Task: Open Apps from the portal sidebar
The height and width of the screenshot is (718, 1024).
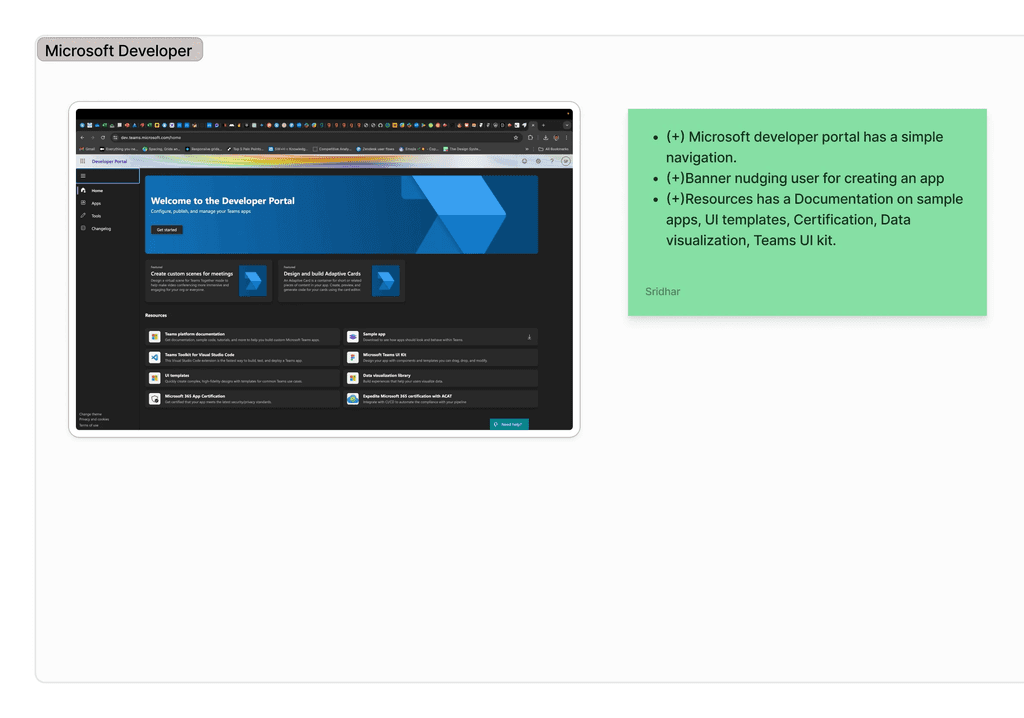Action: click(x=95, y=203)
